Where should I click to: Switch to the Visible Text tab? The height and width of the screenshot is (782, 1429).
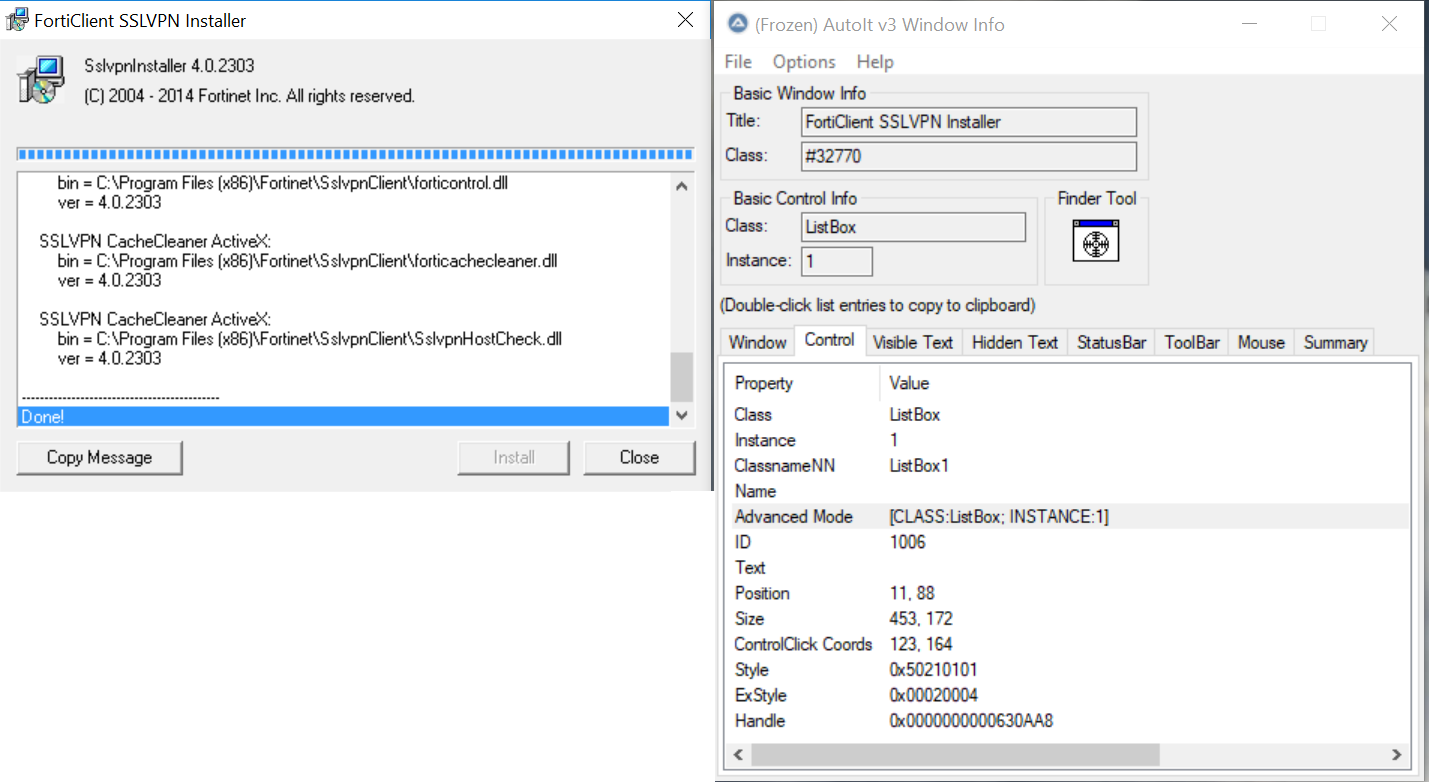913,342
